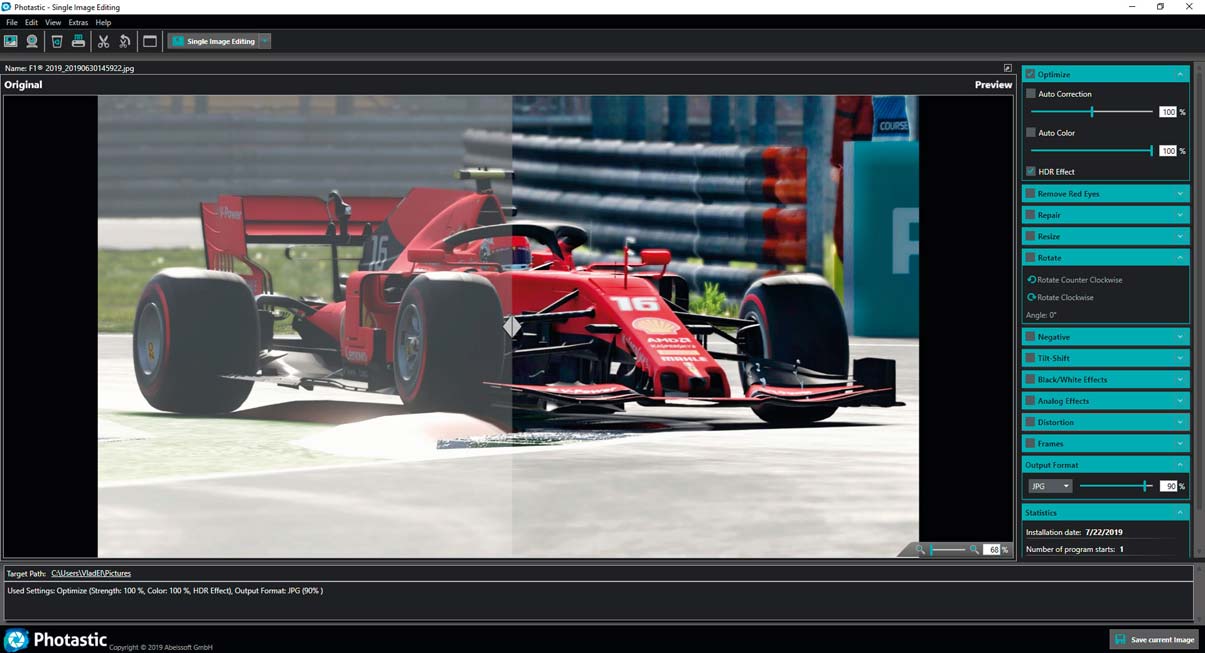Open the Extras menu

tap(78, 22)
